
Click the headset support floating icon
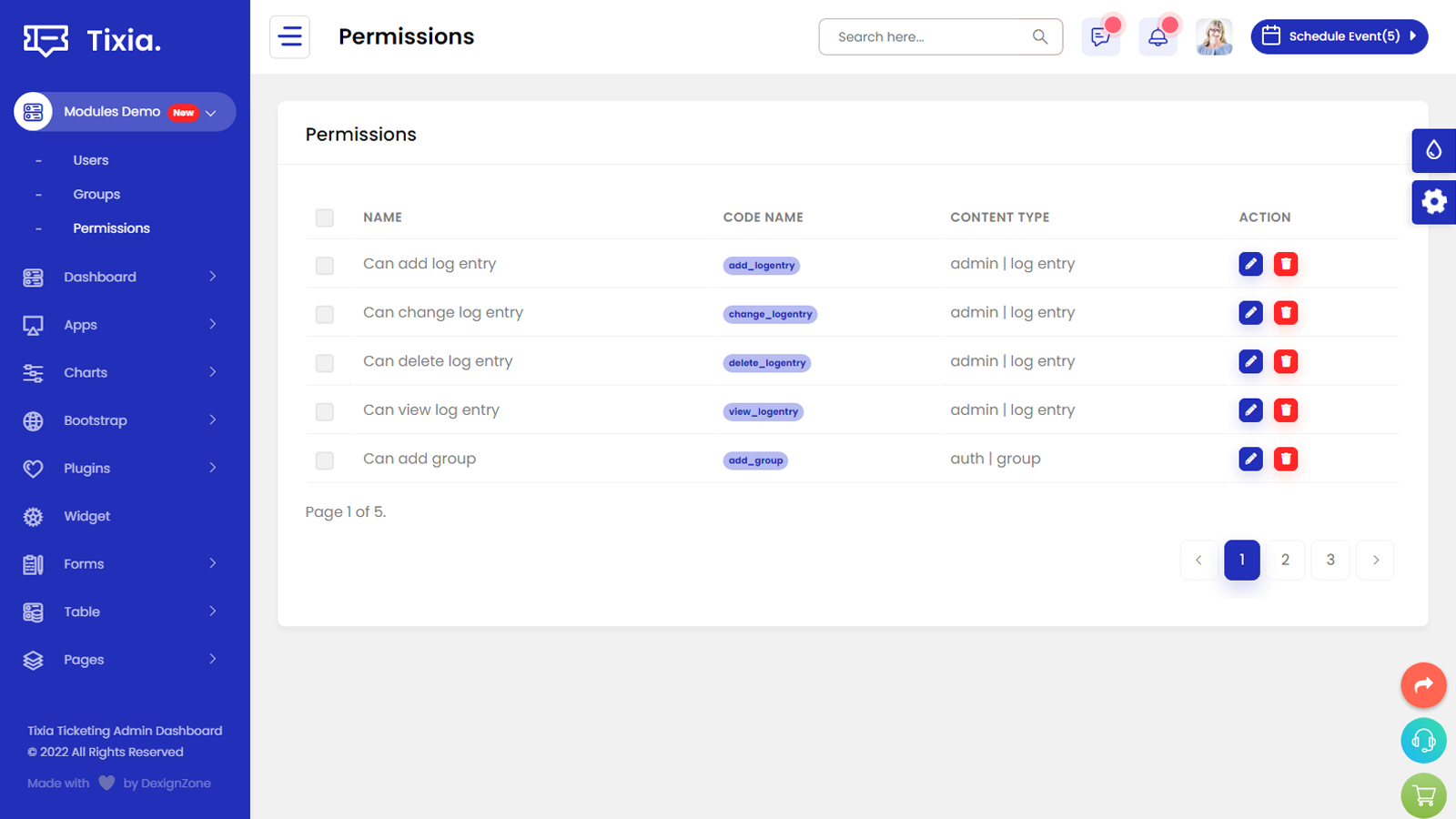click(x=1423, y=741)
